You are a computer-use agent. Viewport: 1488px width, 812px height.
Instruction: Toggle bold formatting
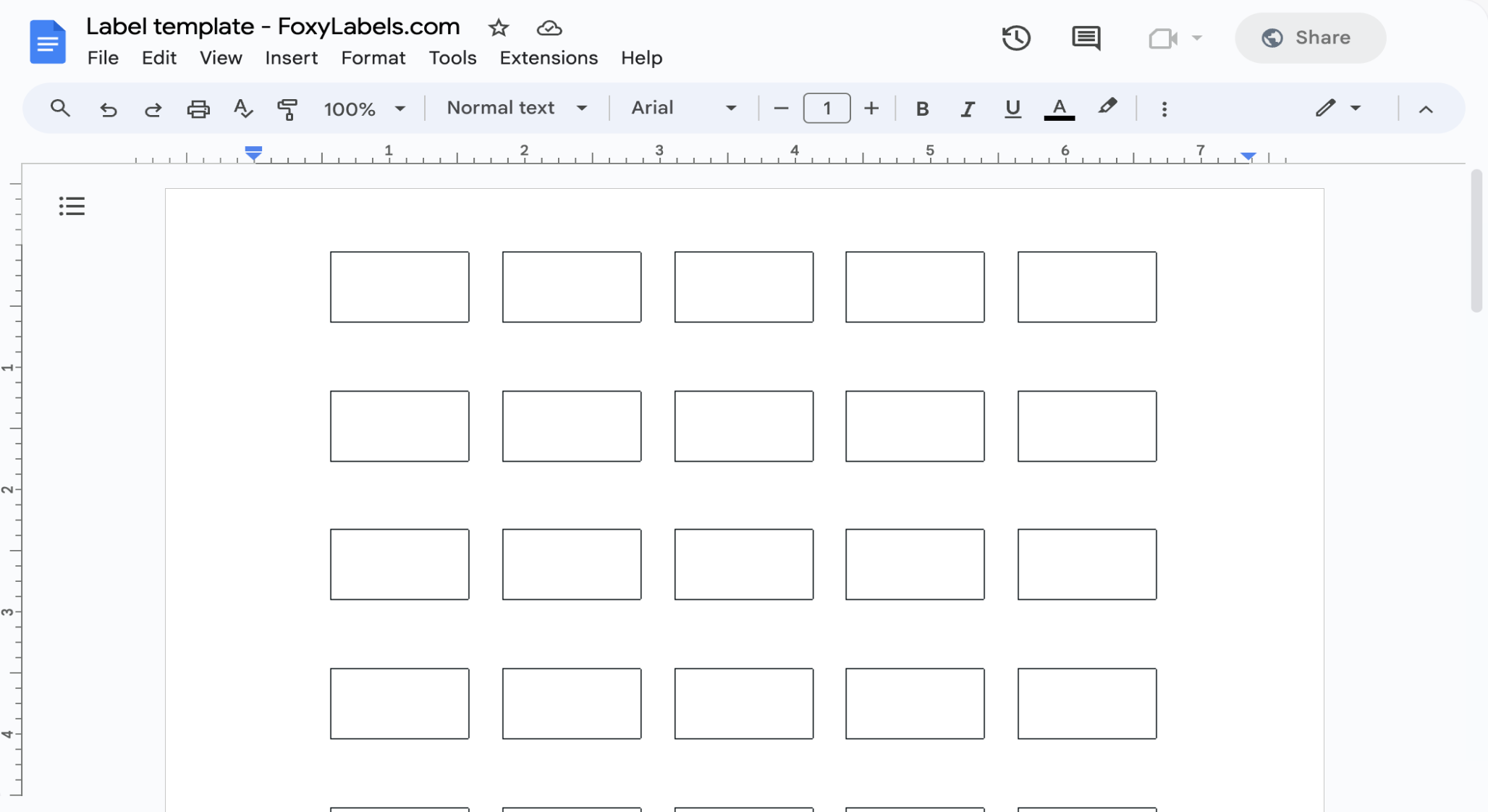coord(922,109)
